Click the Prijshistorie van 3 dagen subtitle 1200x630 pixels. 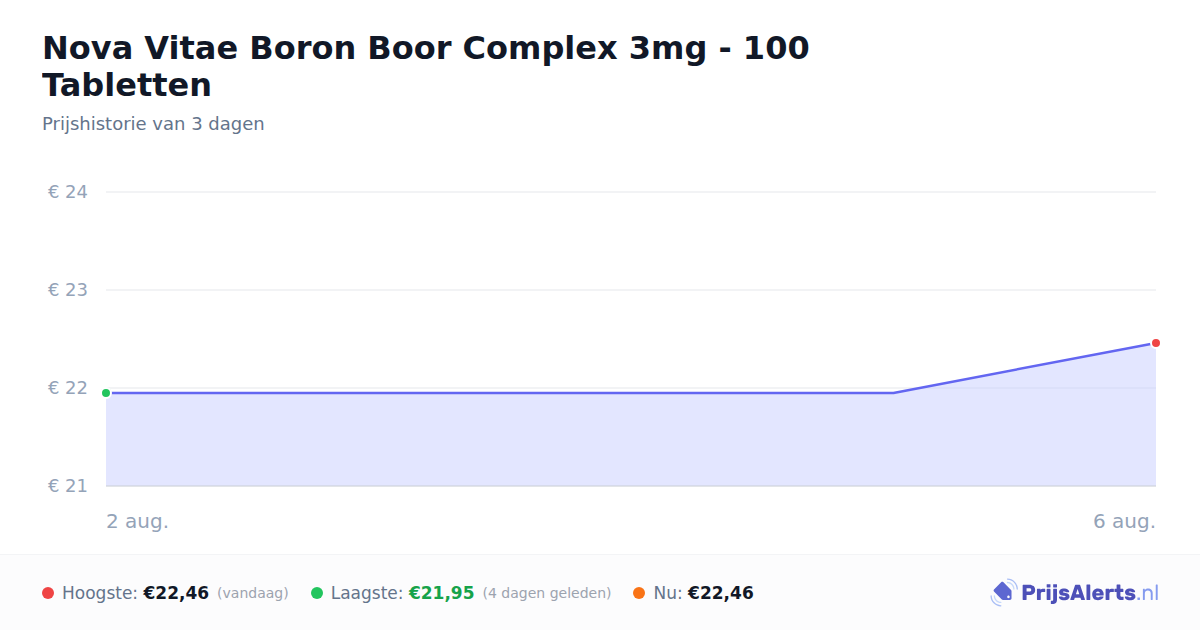153,124
